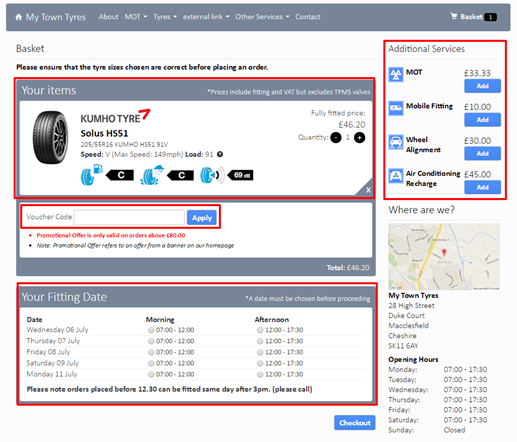Click the fuel rating C label
This screenshot has height=442, width=517.
[120, 175]
